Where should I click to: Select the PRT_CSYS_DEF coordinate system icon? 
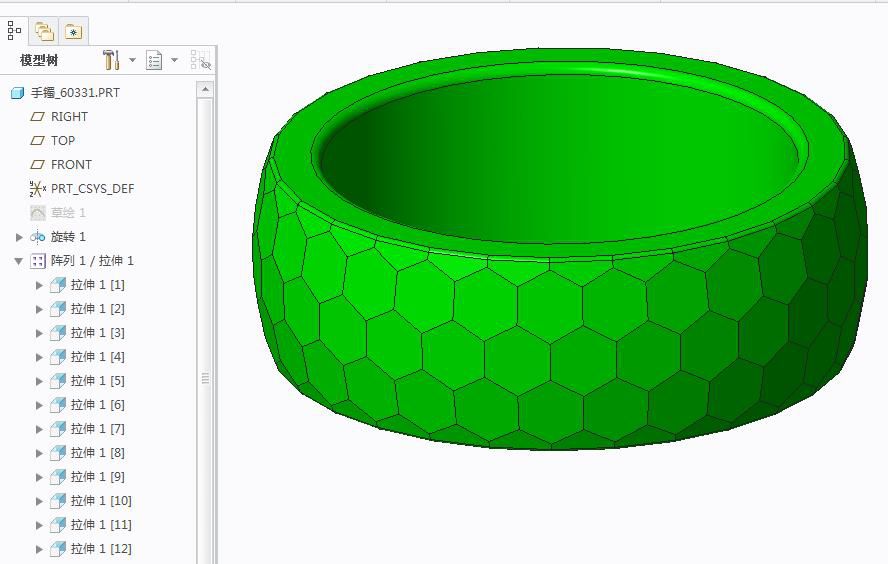[37, 189]
